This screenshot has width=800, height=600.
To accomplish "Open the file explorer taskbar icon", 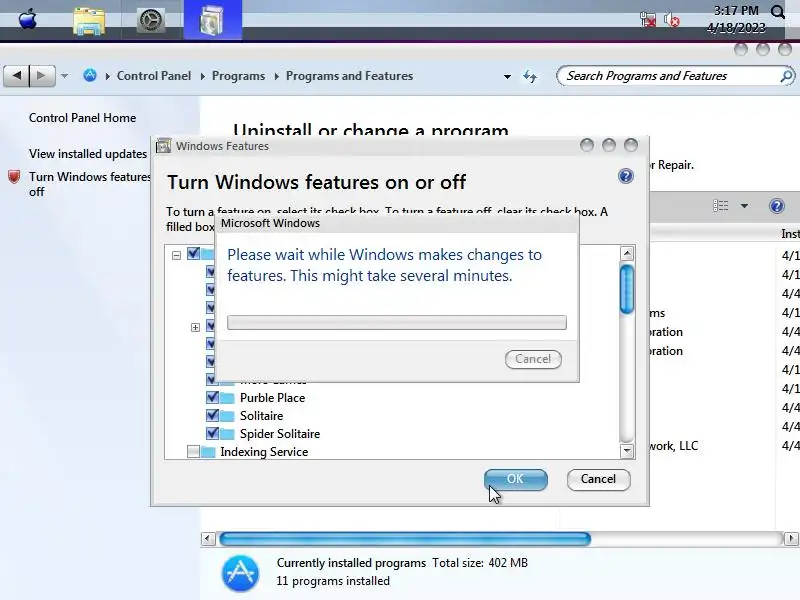I will point(89,21).
